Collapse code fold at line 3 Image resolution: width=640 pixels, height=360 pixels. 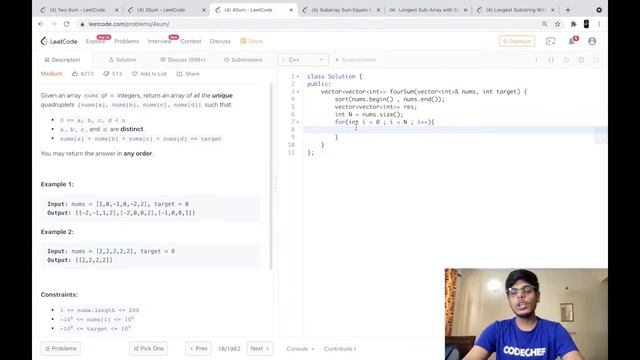point(298,91)
